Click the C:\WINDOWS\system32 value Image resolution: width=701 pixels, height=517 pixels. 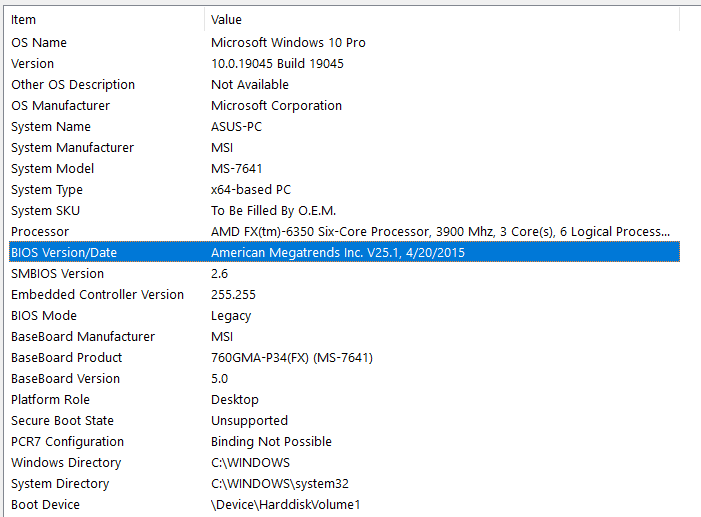280,483
